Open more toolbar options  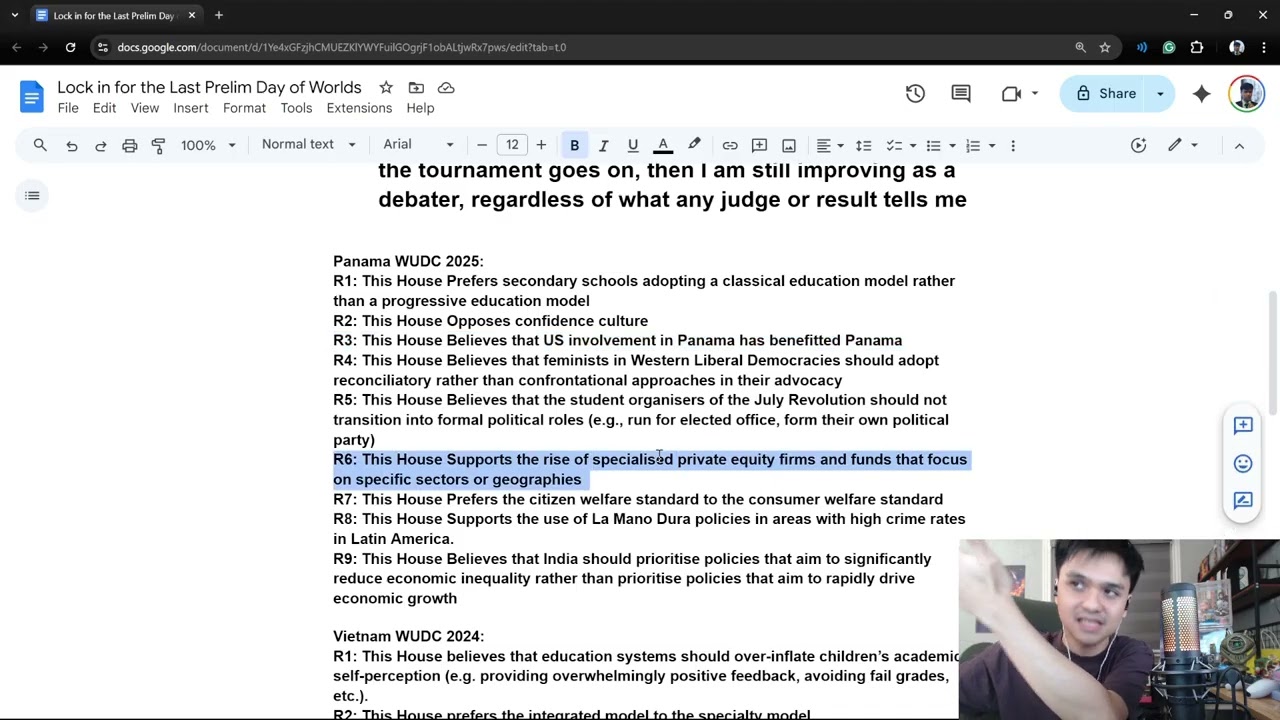pyautogui.click(x=1013, y=145)
